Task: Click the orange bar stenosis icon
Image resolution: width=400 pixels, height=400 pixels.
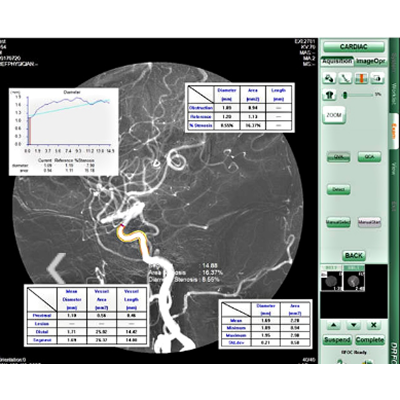Action: (361, 79)
